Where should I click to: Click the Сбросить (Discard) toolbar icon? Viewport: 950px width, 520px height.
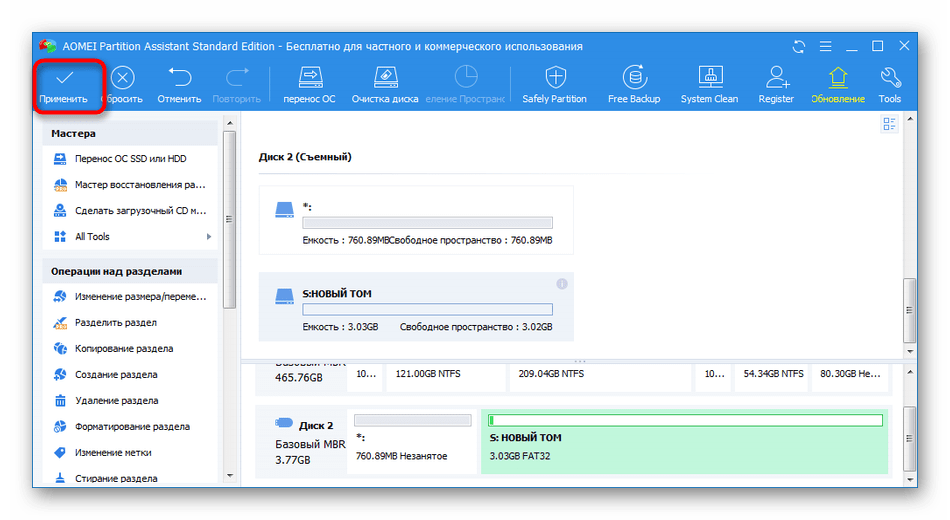(121, 78)
